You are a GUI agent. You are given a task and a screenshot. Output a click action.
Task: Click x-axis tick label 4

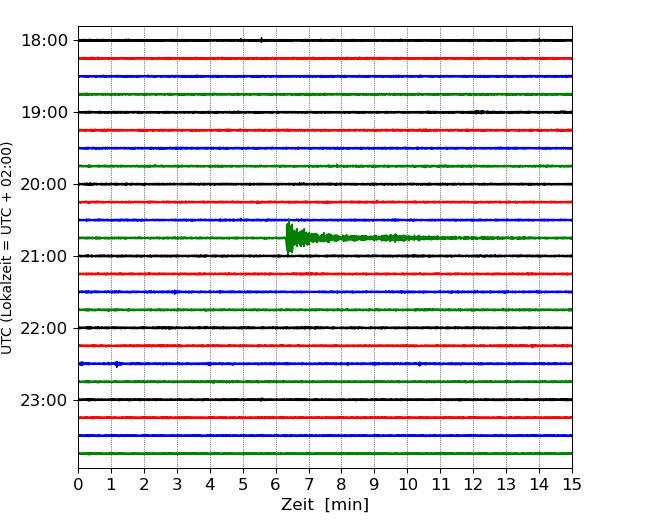tap(210, 484)
